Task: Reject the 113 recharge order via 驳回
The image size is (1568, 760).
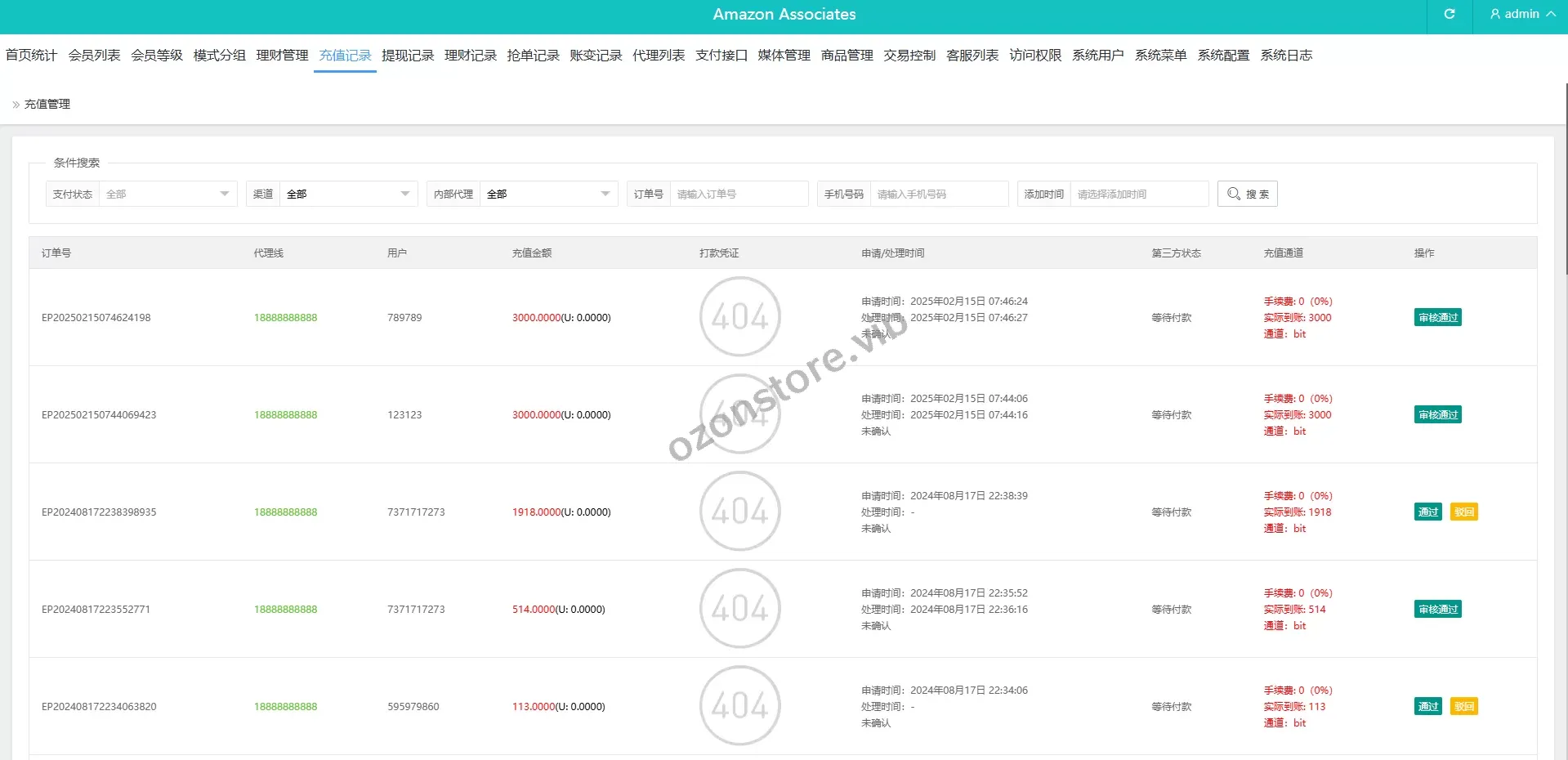Action: 1463,707
